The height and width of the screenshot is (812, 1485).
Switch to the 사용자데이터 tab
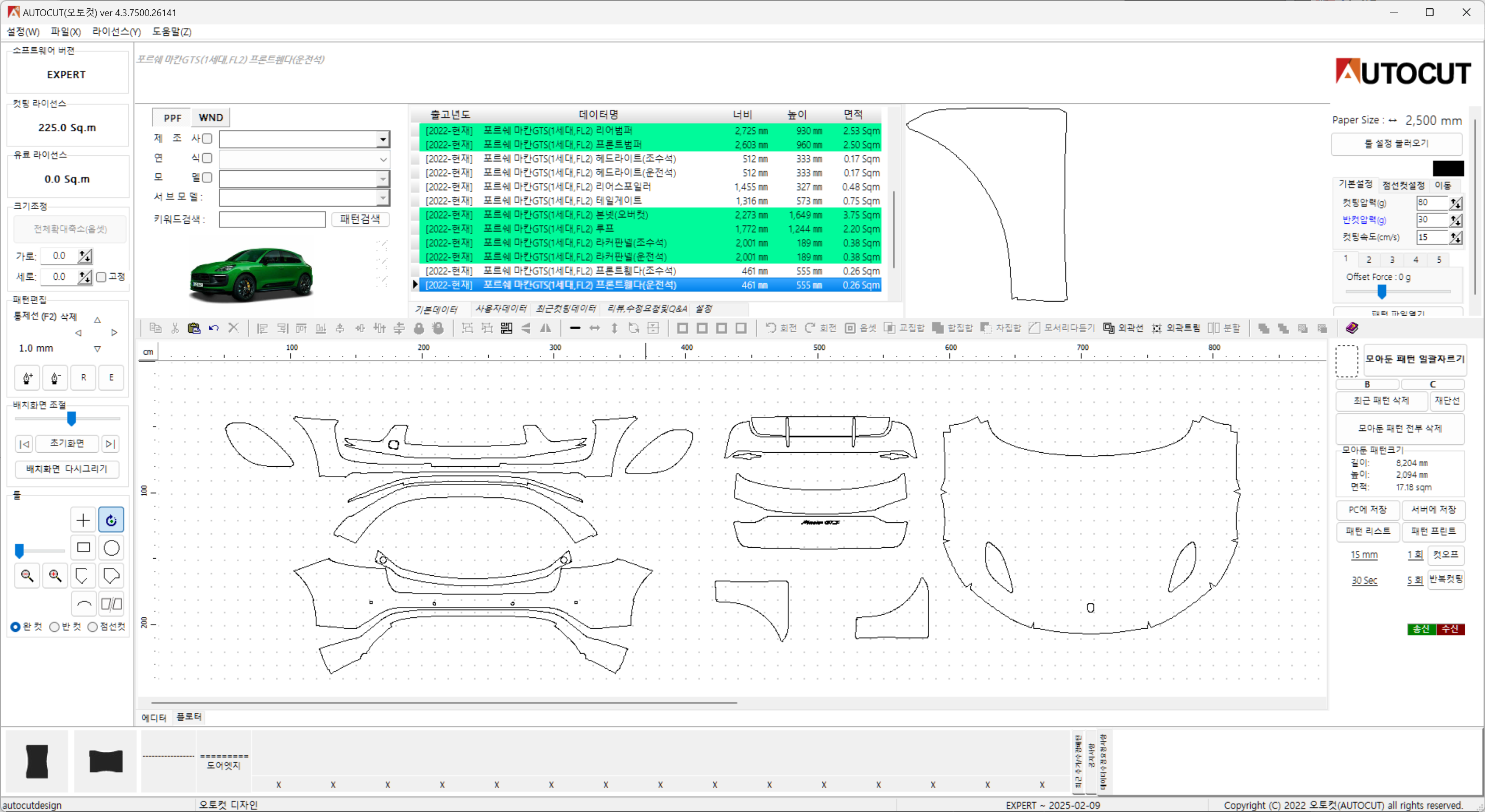(x=501, y=309)
